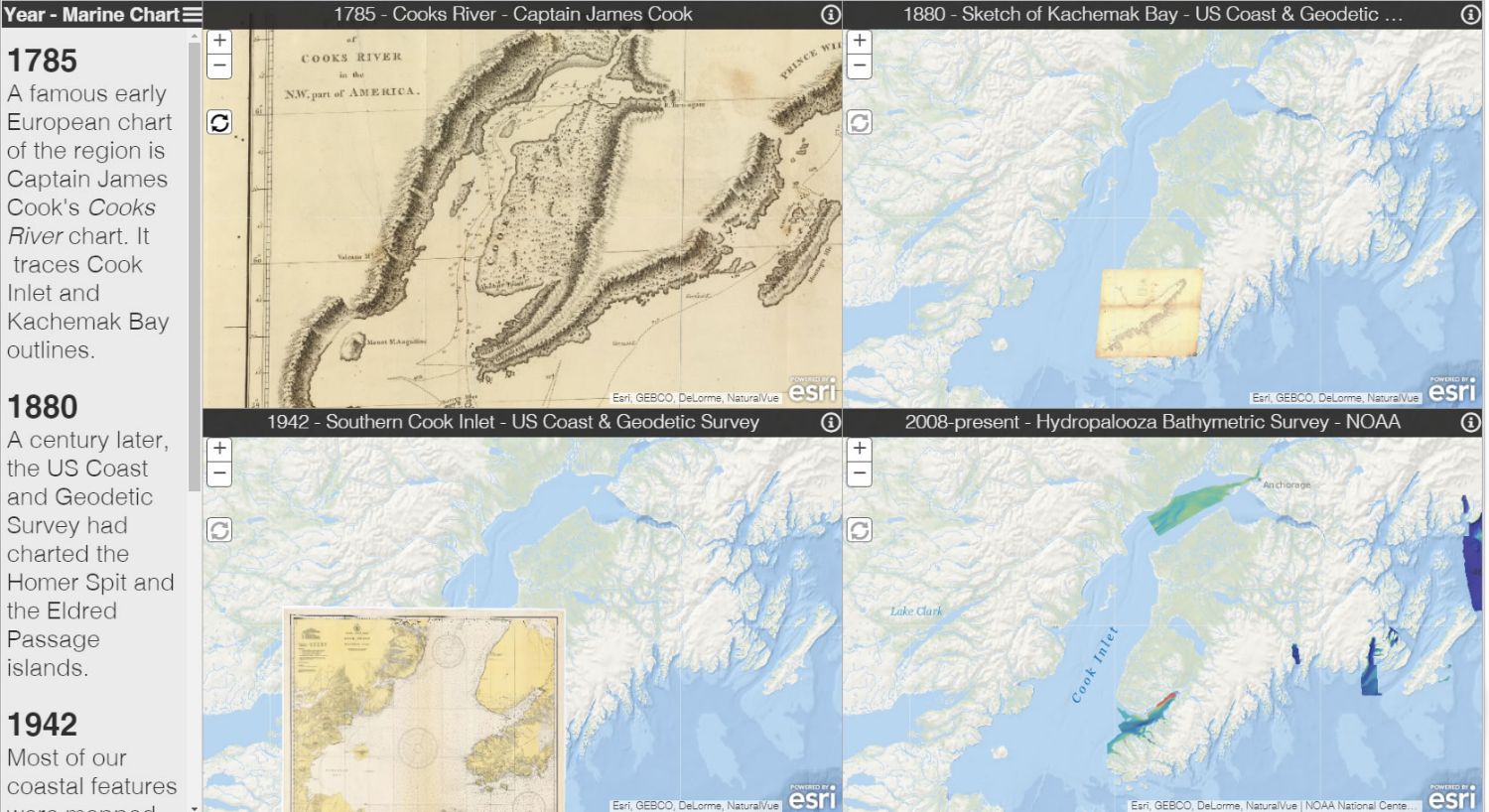Viewport: 1489px width, 812px height.
Task: Click the Kachemak Bay bathymetry survey overlay
Action: tap(1144, 721)
